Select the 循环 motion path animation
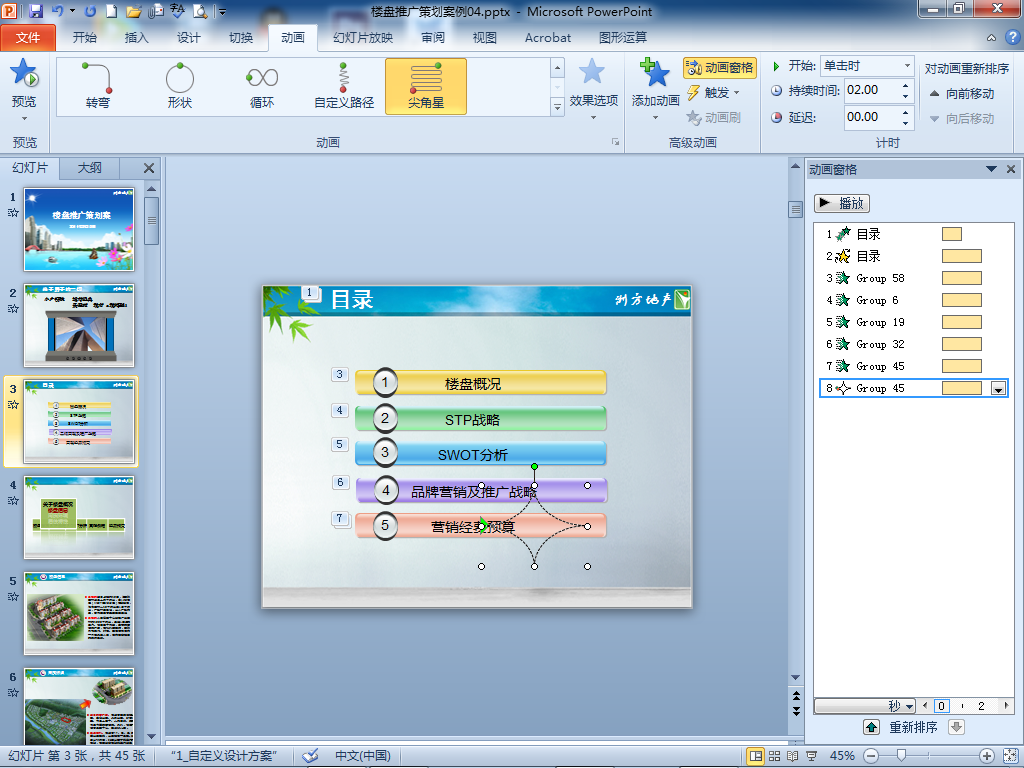The height and width of the screenshot is (768, 1024). [x=262, y=86]
